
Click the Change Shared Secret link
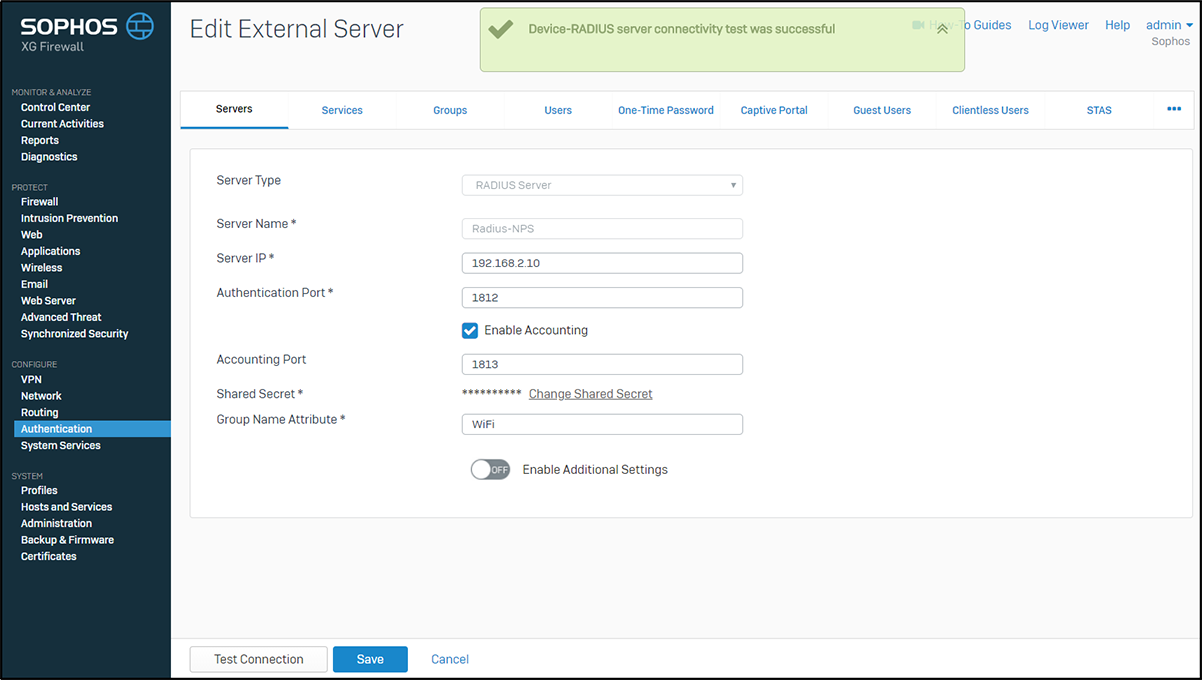[x=590, y=394]
